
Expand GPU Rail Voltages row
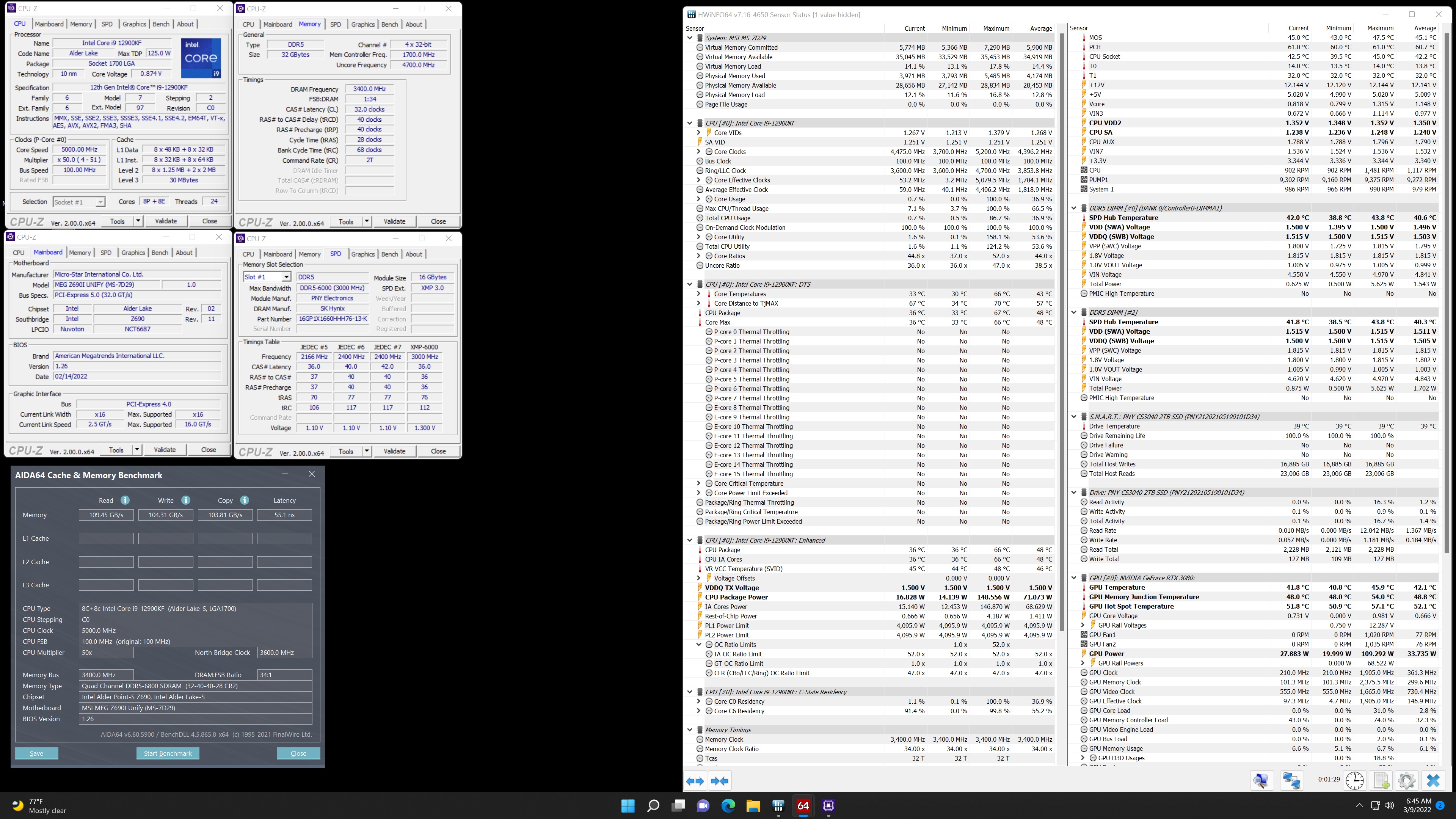point(1083,625)
